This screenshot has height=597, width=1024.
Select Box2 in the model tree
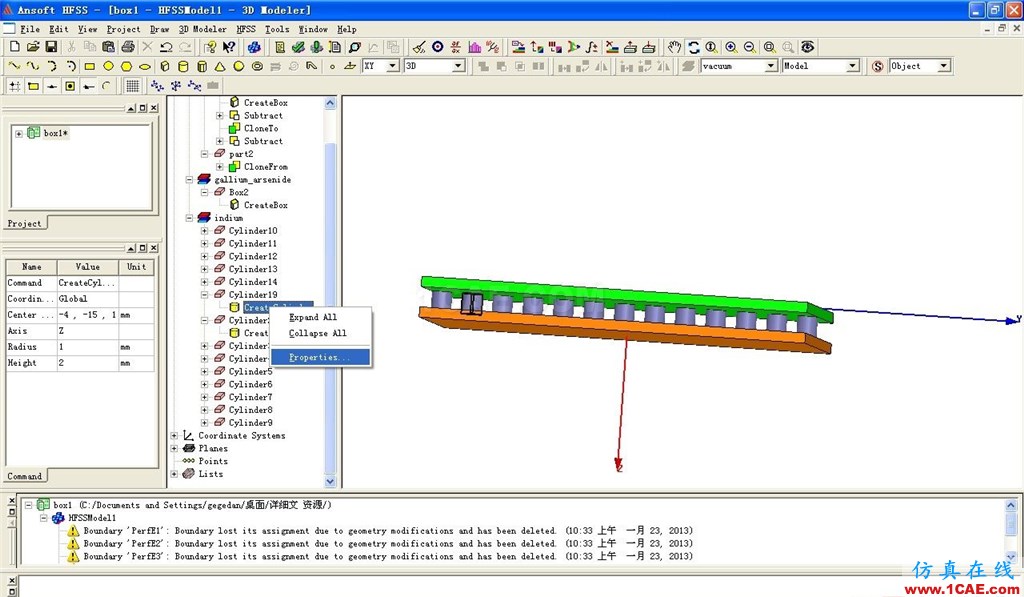[238, 192]
